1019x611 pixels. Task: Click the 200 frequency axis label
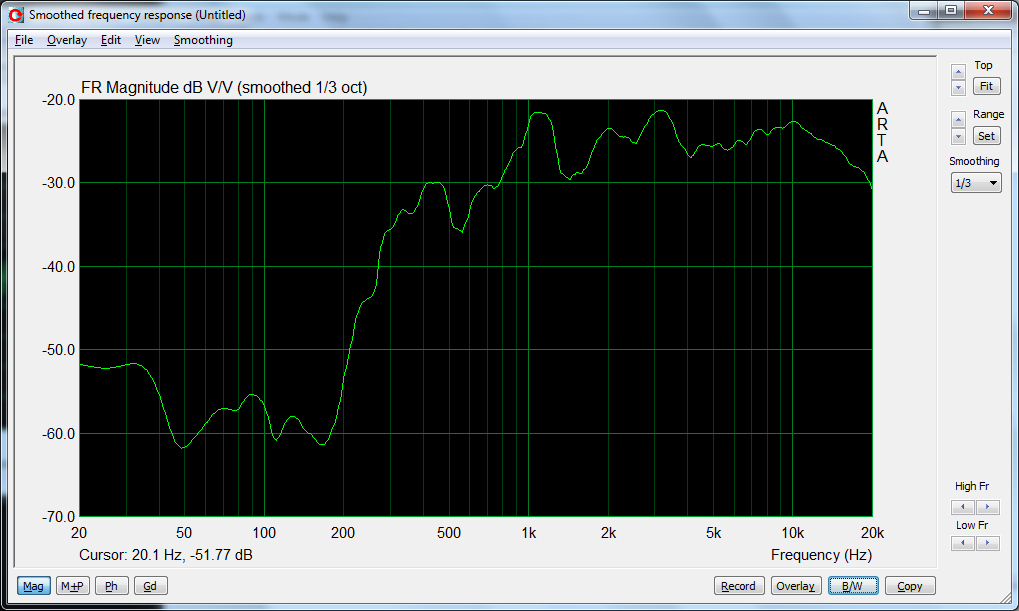click(343, 533)
